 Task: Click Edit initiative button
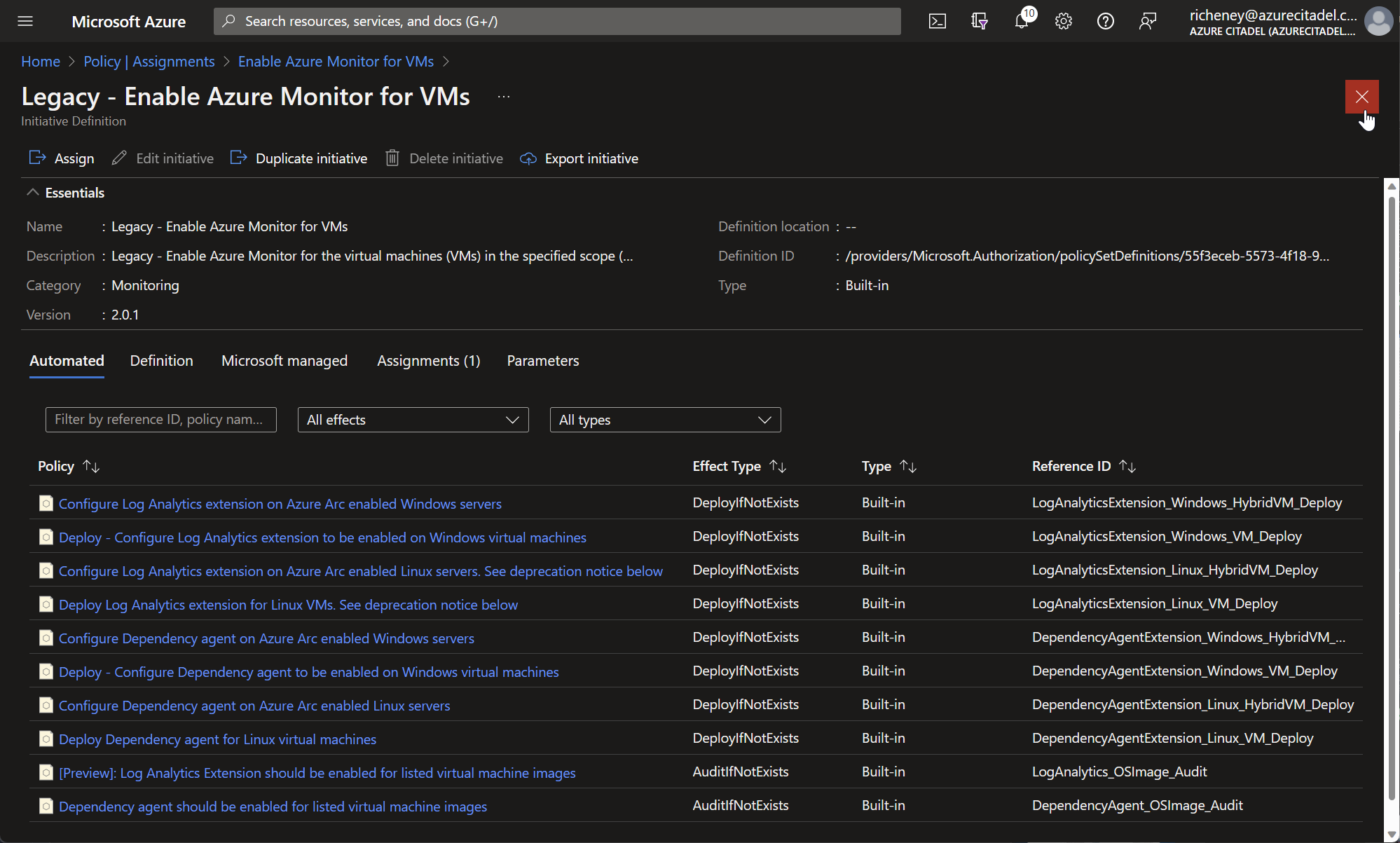tap(163, 158)
